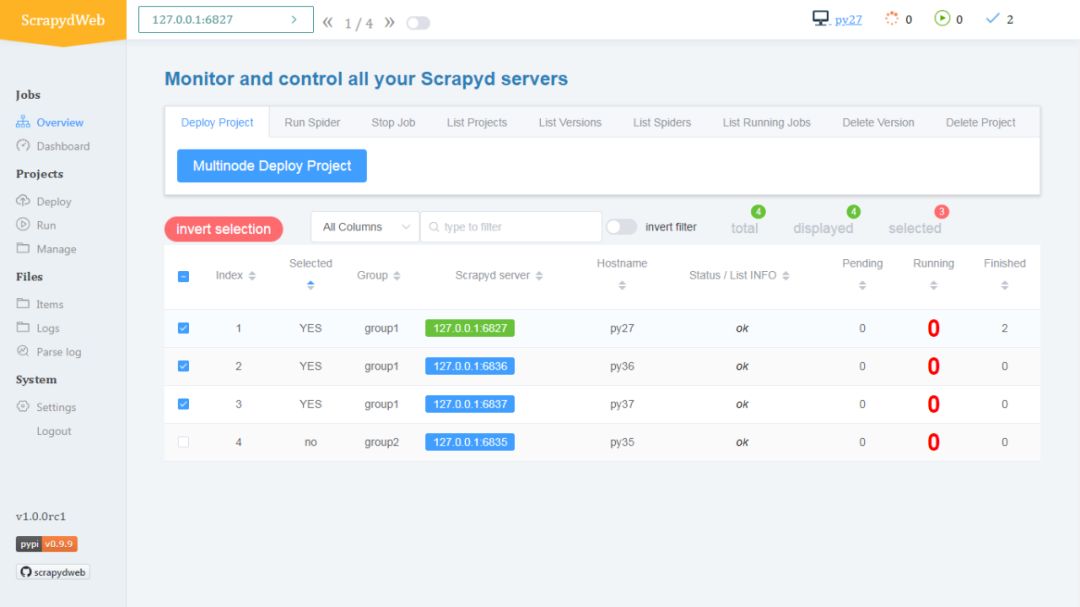The height and width of the screenshot is (607, 1080).
Task: Log out via the Logout link
Action: 54,431
